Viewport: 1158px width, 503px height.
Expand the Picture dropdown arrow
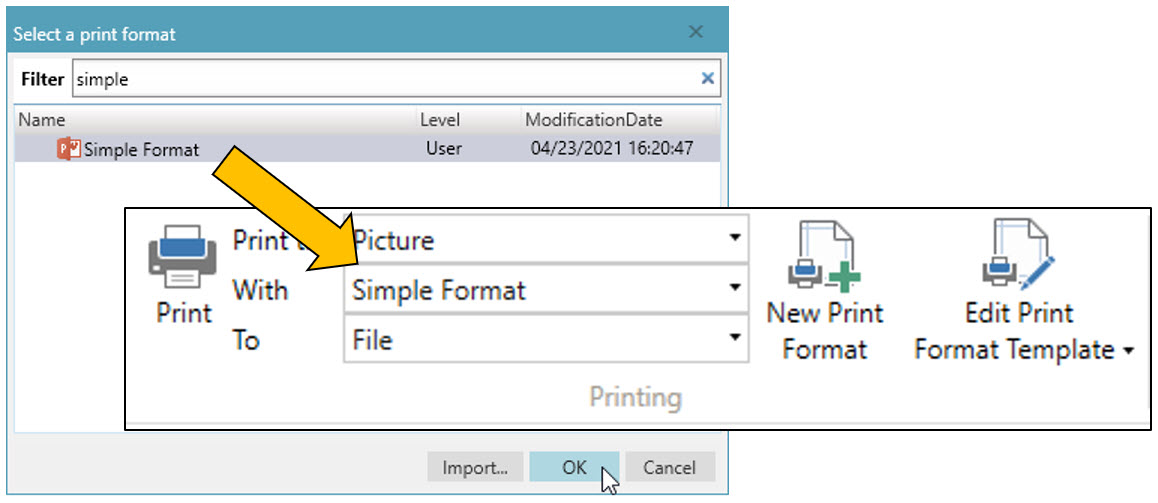pos(735,239)
